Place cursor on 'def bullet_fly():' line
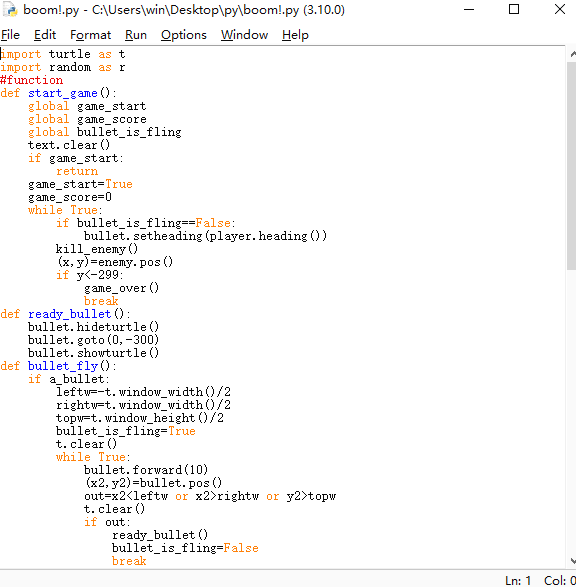 tap(58, 366)
